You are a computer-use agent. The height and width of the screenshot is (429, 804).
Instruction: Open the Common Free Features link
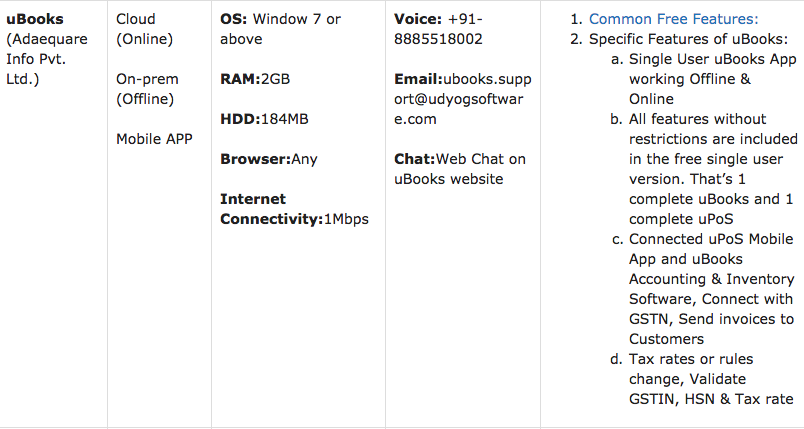click(x=673, y=19)
